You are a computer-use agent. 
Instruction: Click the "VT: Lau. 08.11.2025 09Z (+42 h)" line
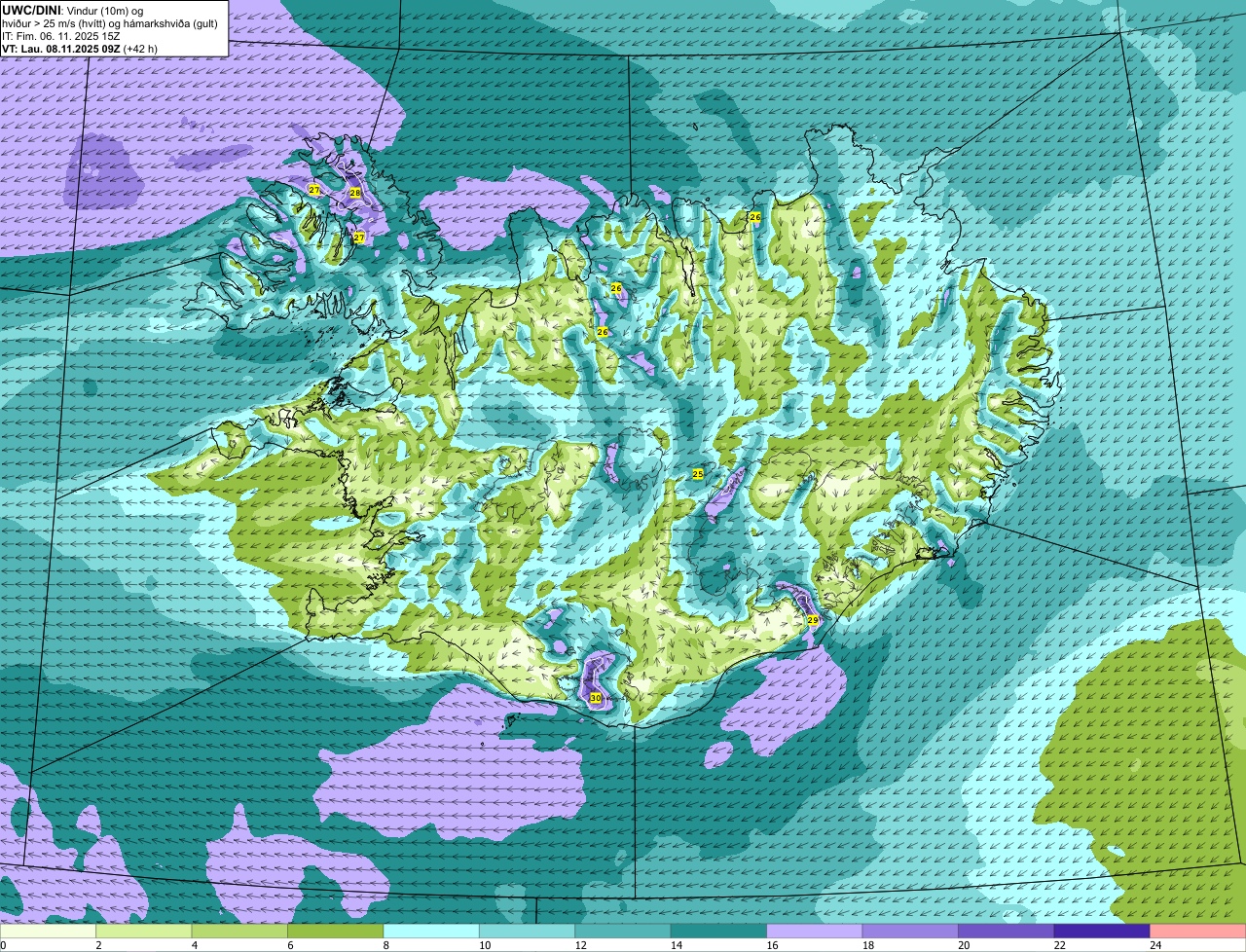click(80, 48)
